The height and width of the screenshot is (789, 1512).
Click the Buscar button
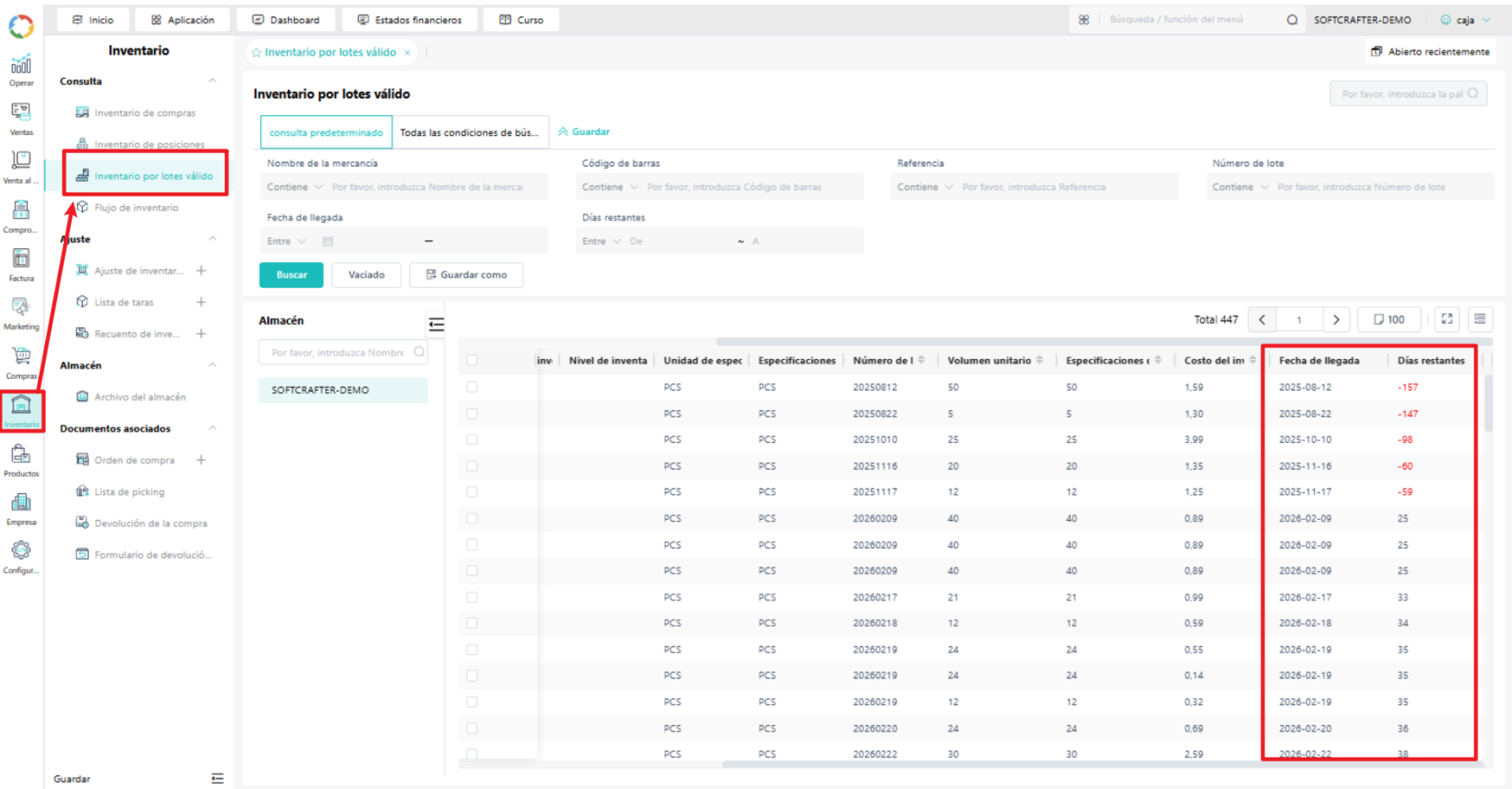292,275
